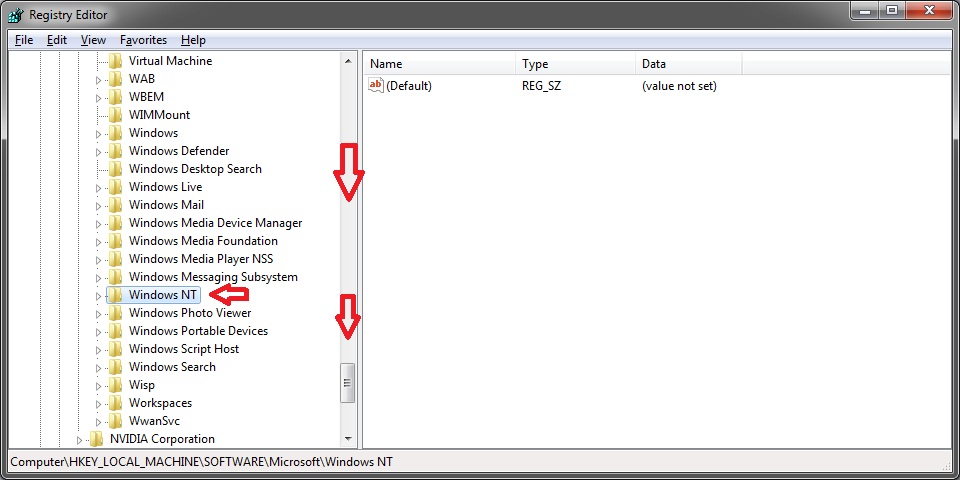Sort values by Type column header
960x480 pixels.
pos(576,64)
